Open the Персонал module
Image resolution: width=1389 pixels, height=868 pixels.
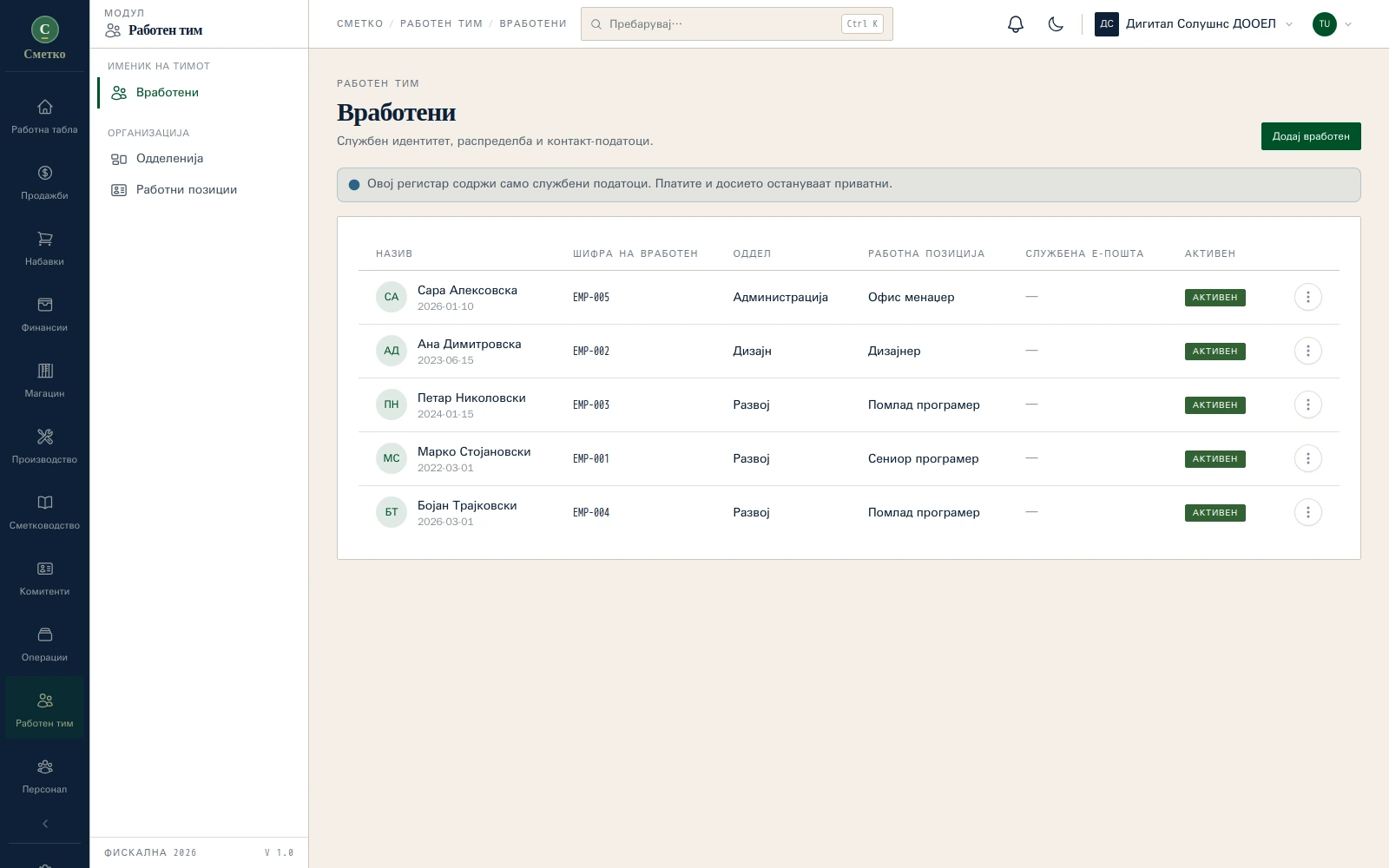[44, 777]
